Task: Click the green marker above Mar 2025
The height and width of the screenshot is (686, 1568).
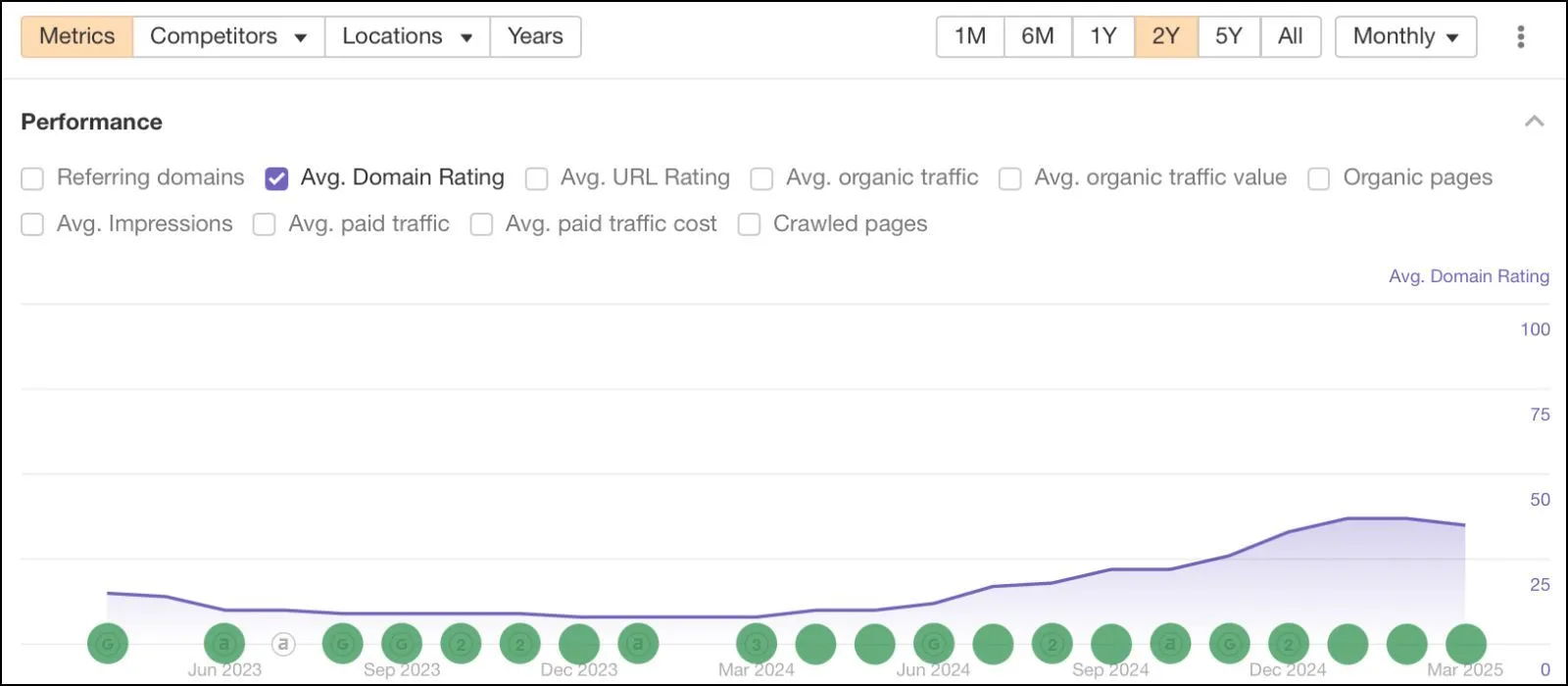Action: (1466, 644)
